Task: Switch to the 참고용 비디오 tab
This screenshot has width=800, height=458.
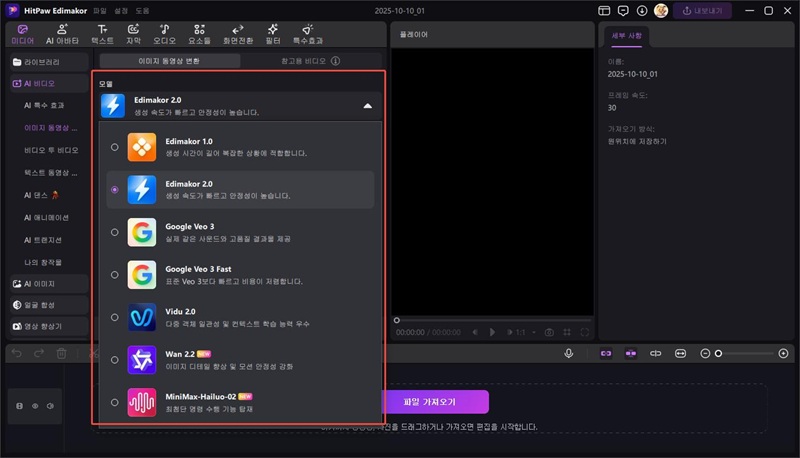Action: tap(303, 61)
